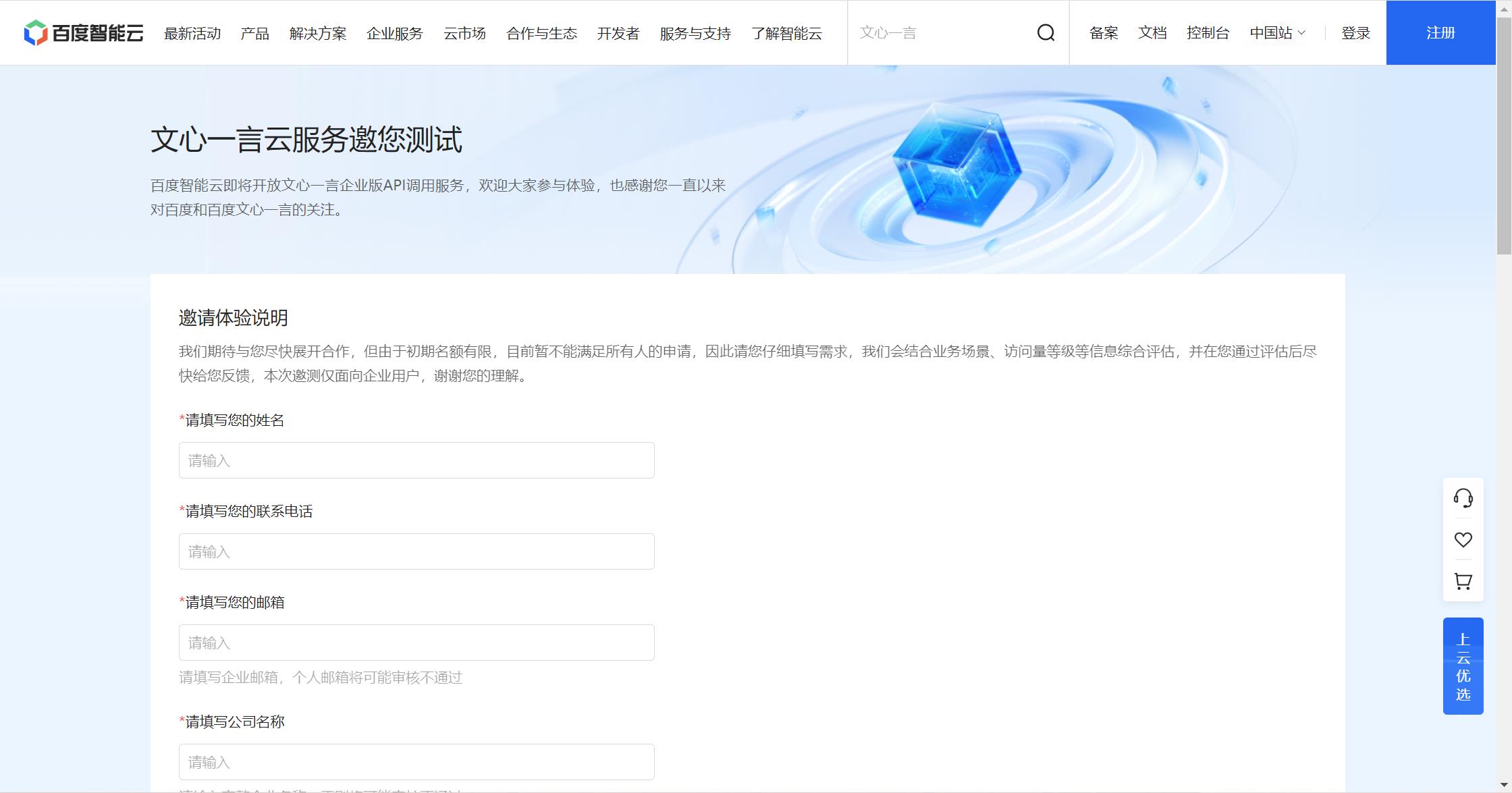
Task: Click the 注册 button
Action: tap(1440, 32)
